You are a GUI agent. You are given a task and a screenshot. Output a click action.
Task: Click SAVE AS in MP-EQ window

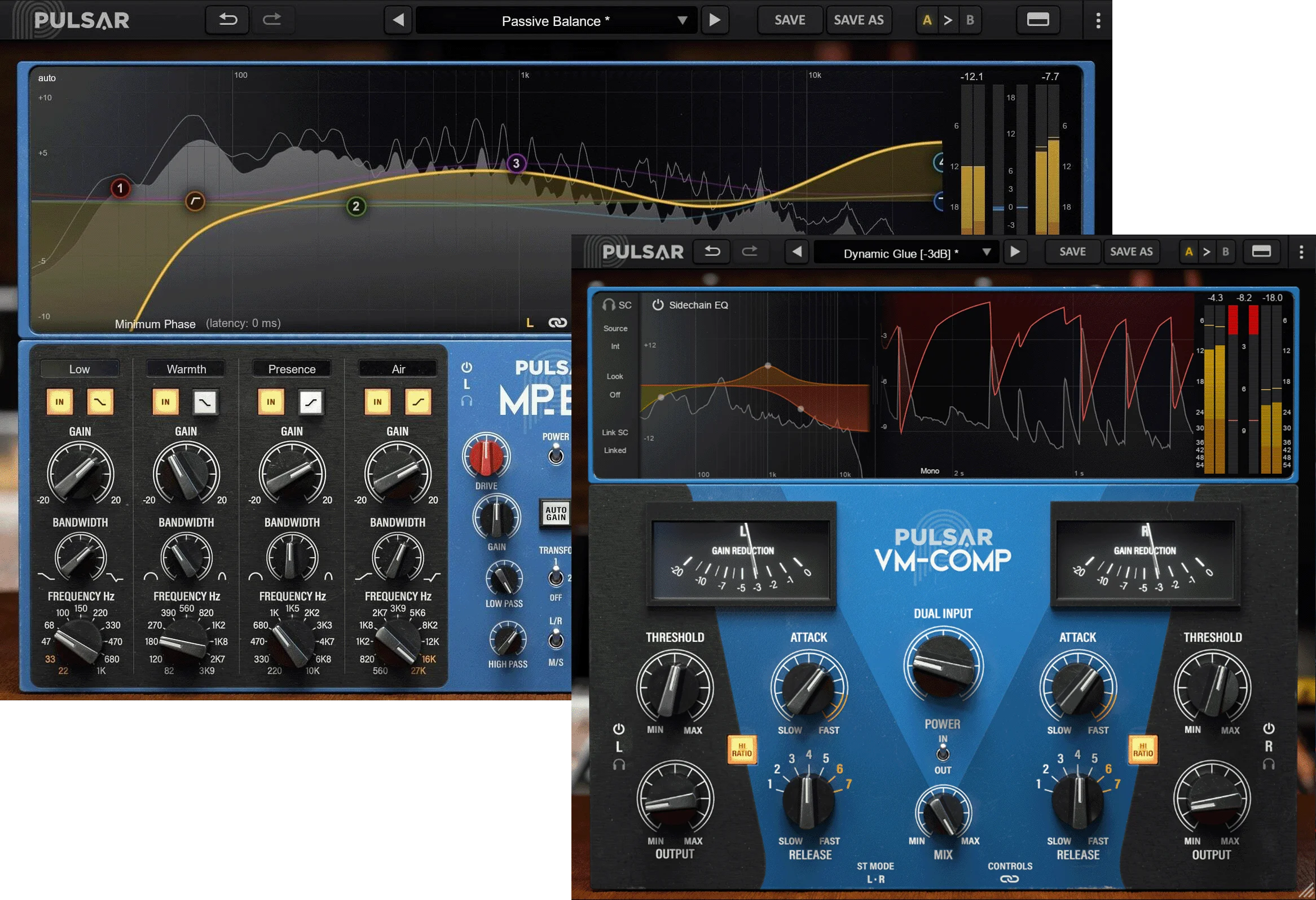859,20
